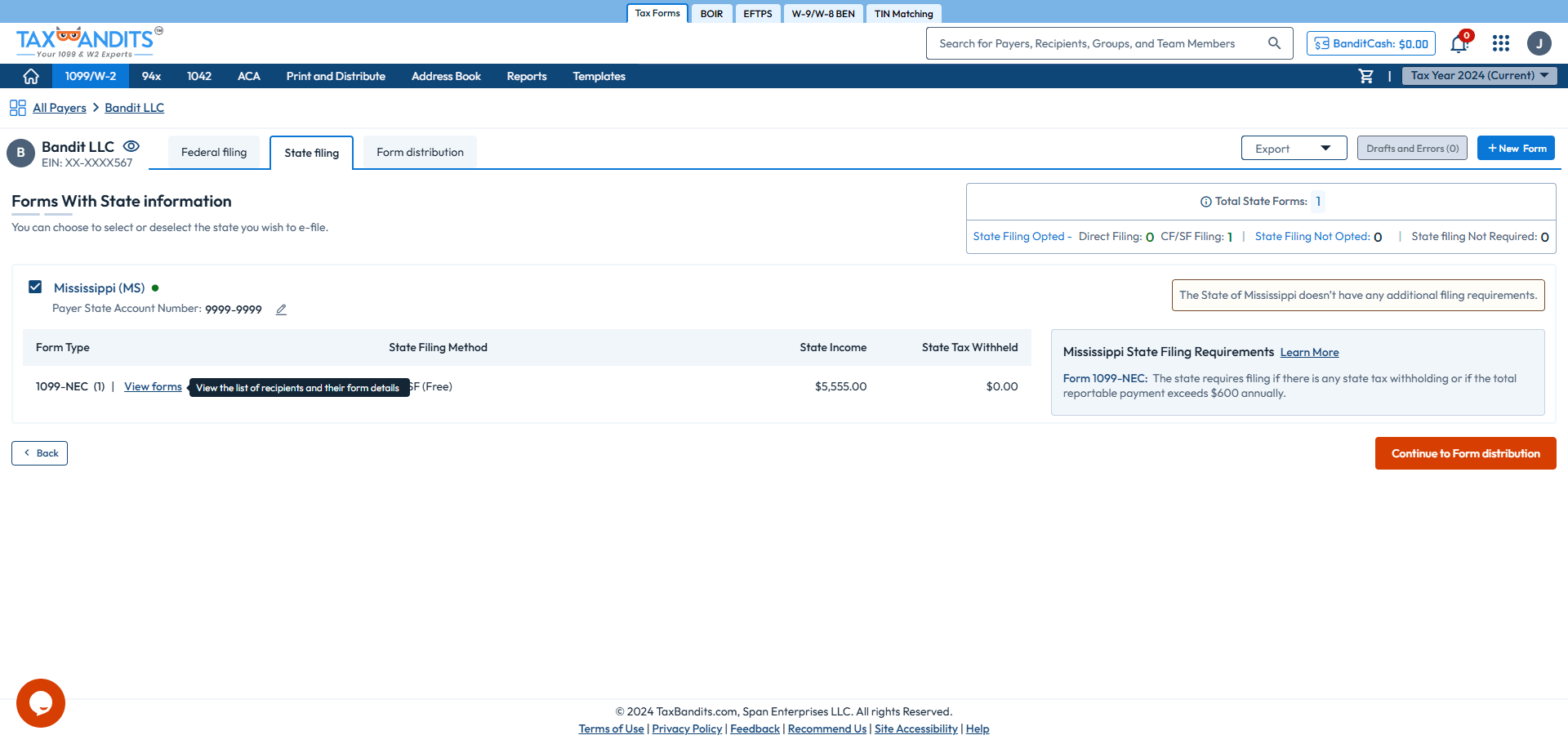The image size is (1568, 744).
Task: Select the EFTPS top tab
Action: [758, 14]
